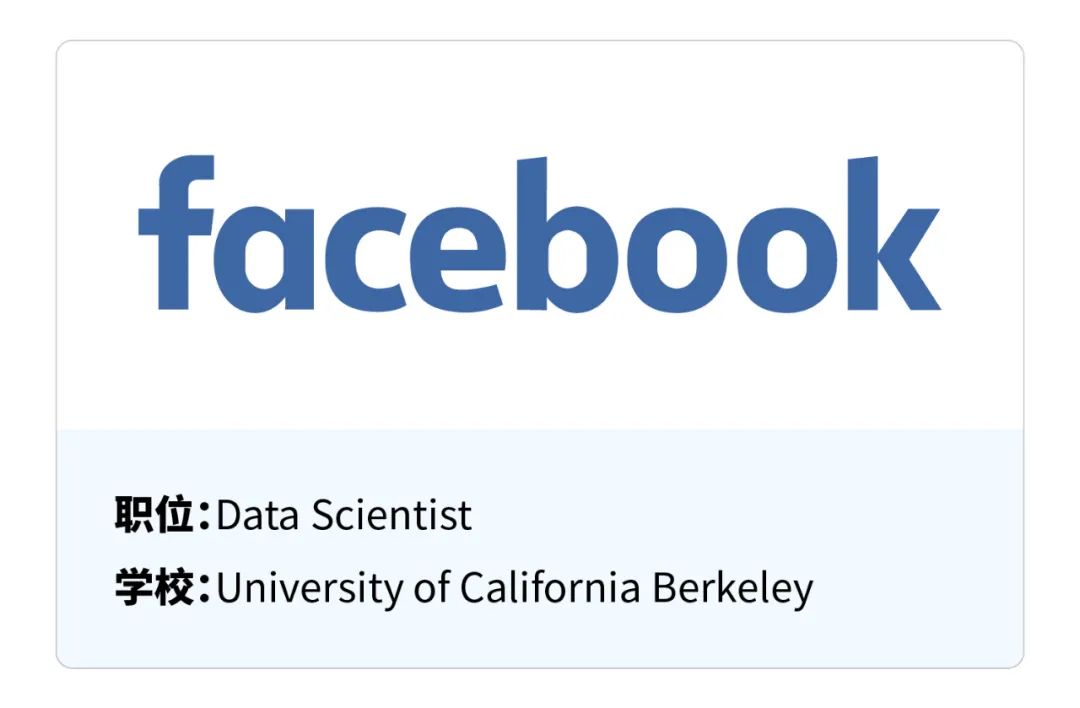Click the word "Data"

pyautogui.click(x=258, y=515)
